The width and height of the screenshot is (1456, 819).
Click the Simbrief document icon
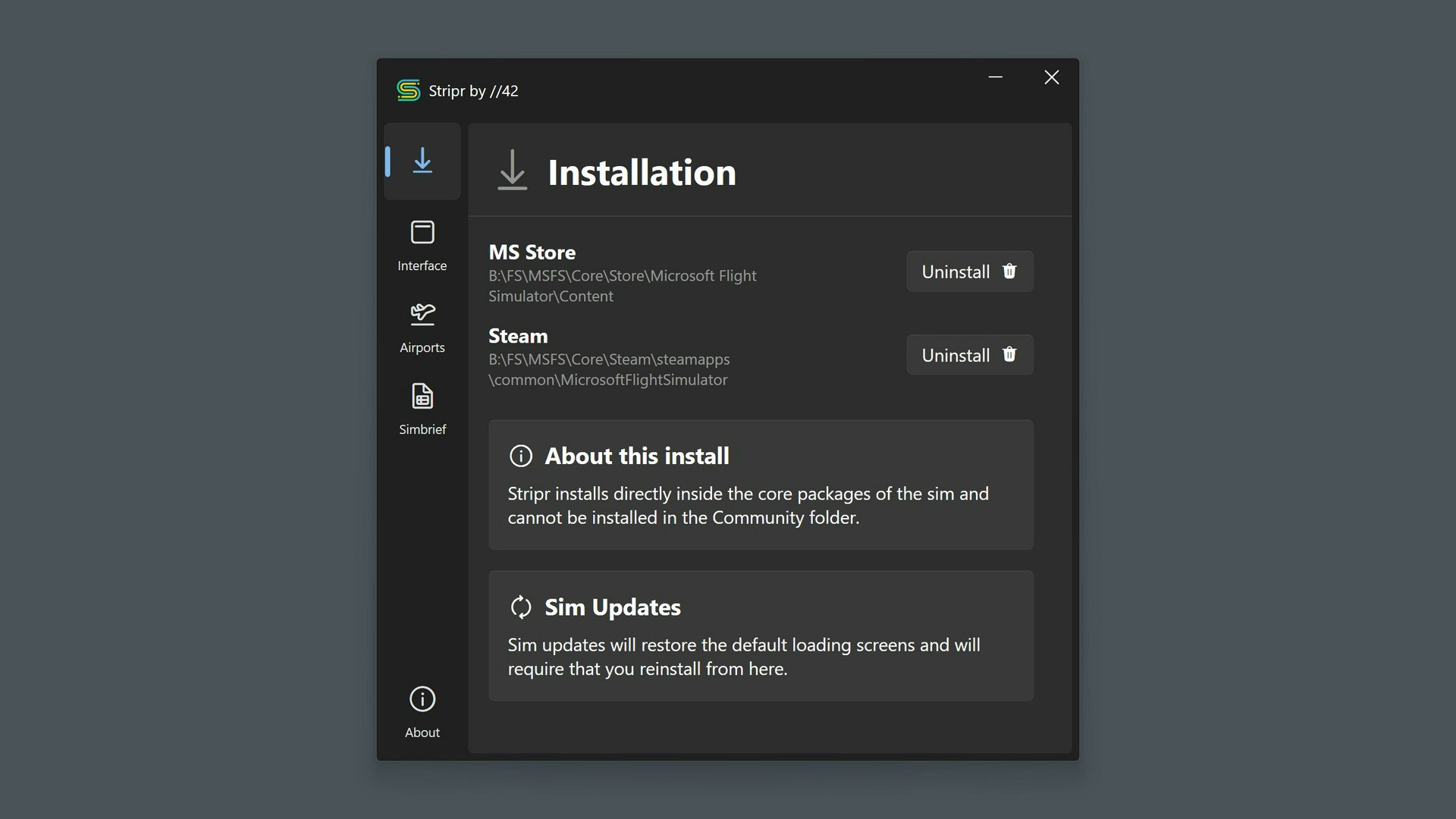pos(422,396)
